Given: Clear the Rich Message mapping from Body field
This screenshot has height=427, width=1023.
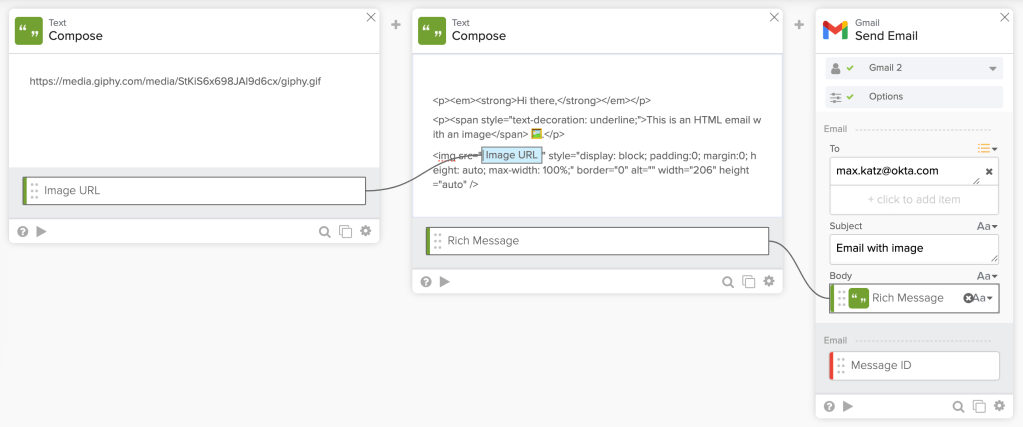Looking at the screenshot, I should (968, 298).
